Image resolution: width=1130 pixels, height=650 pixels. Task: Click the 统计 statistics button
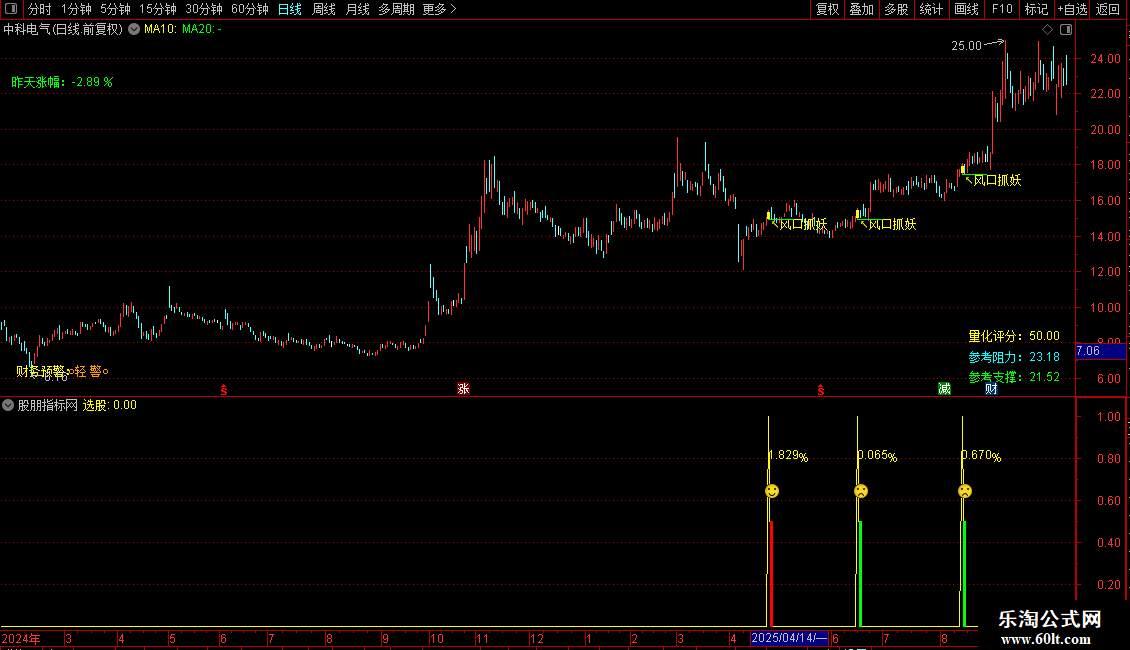(x=930, y=9)
